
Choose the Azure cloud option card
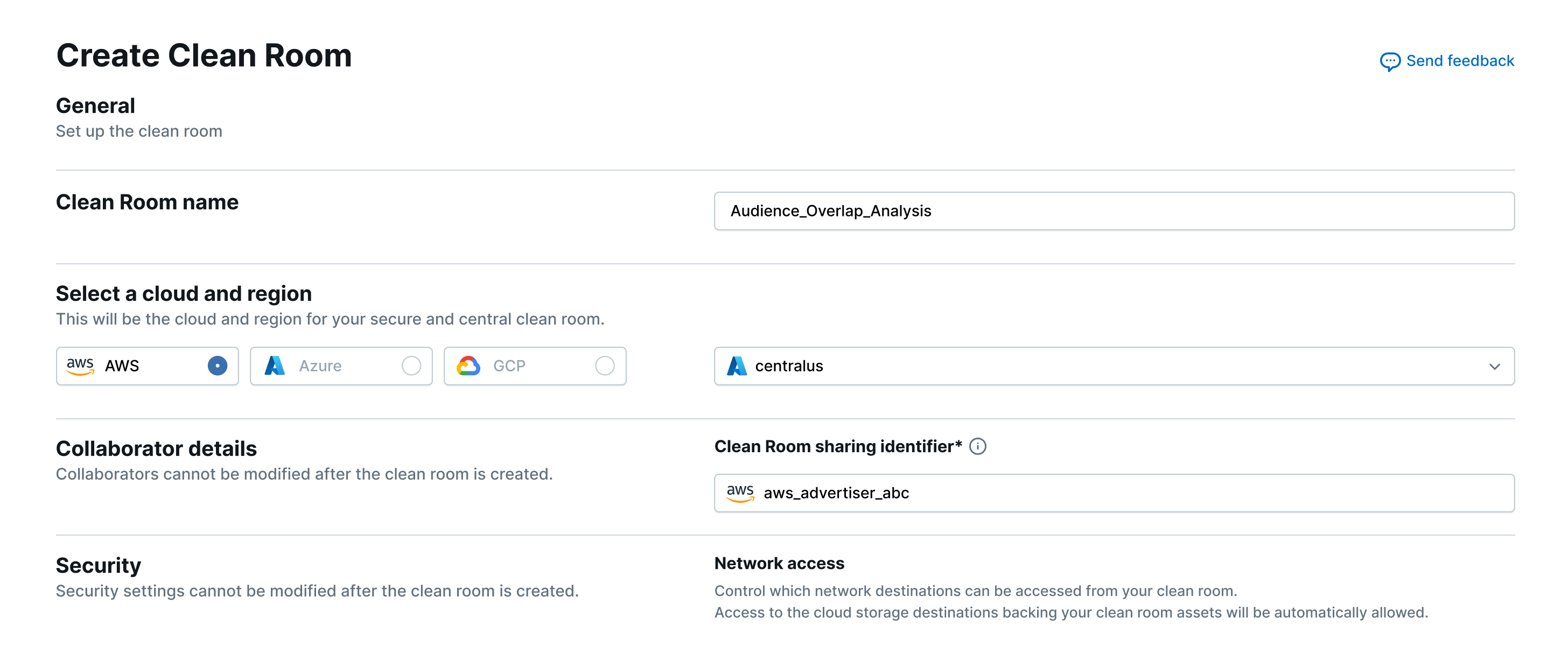[x=341, y=366]
